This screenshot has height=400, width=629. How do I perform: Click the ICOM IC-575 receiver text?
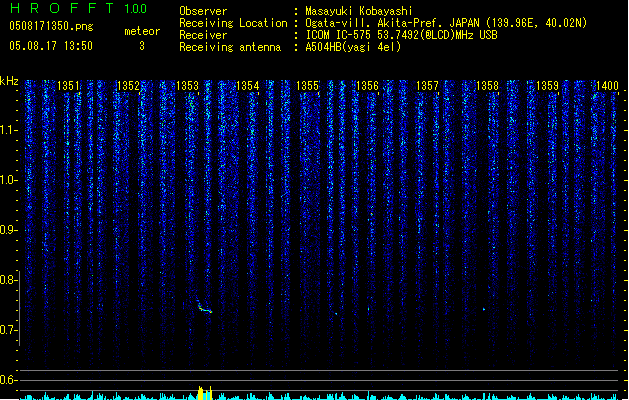[401, 35]
